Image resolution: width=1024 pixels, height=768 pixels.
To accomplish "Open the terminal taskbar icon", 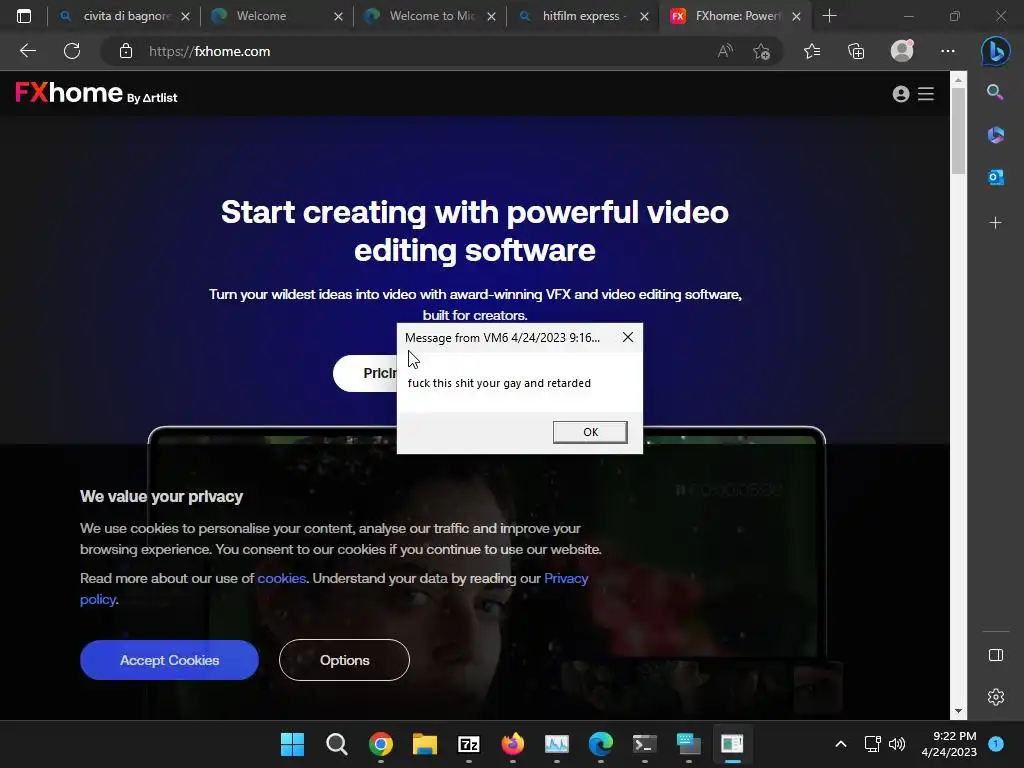I will [645, 744].
